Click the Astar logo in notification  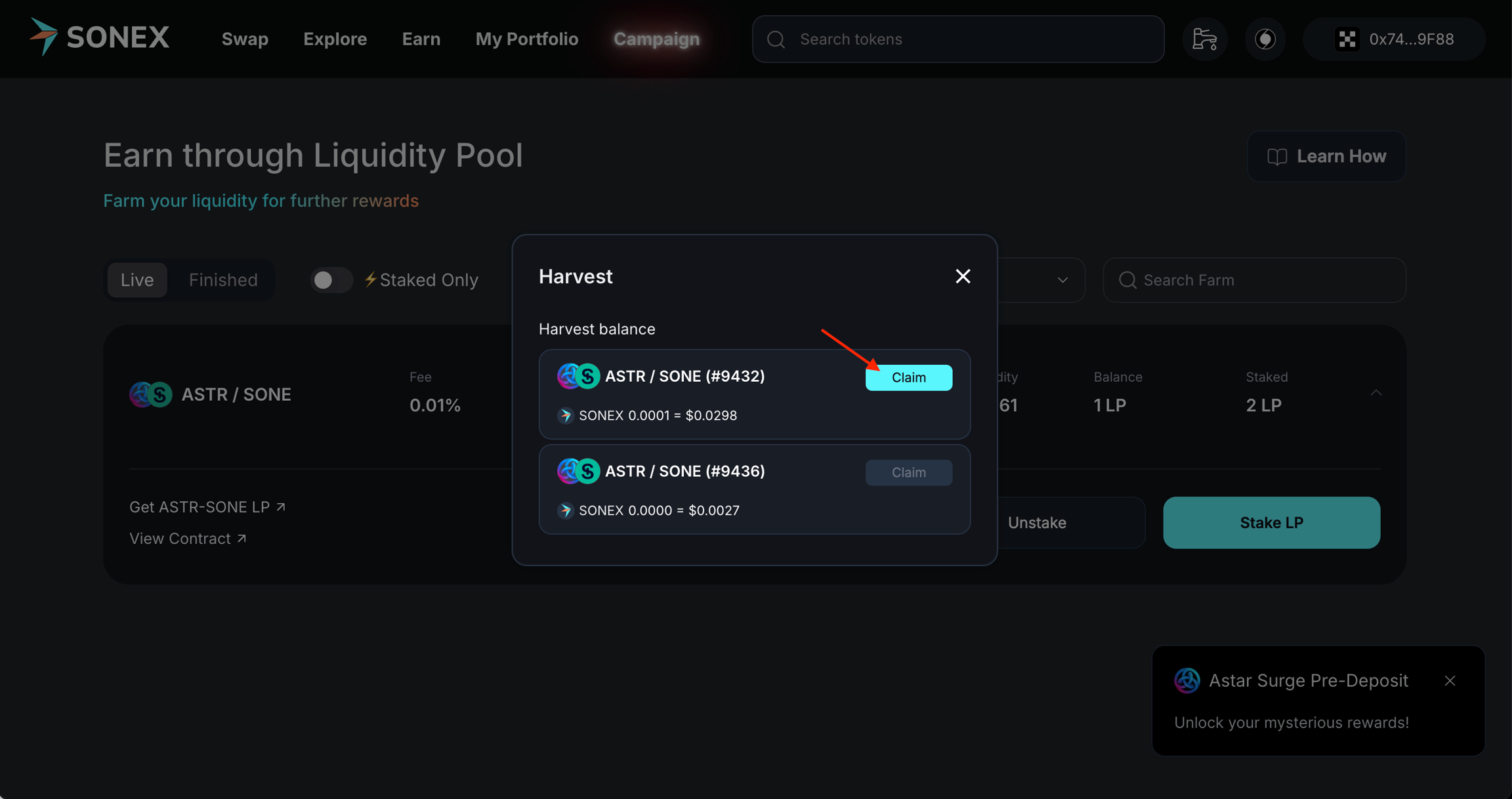pyautogui.click(x=1186, y=681)
